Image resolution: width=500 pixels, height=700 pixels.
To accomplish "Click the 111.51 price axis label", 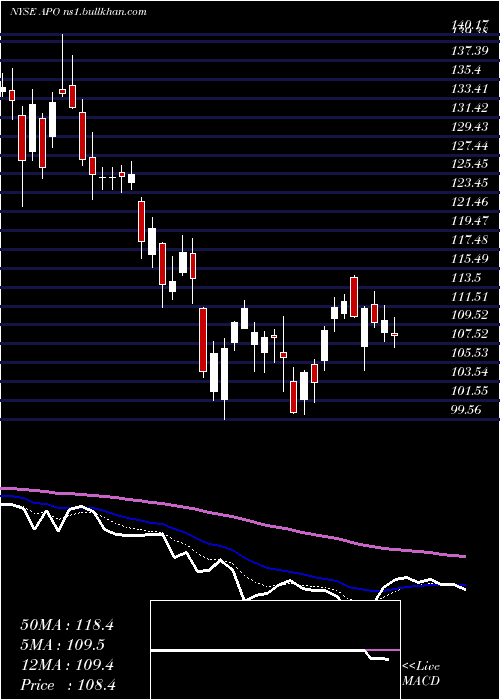I will pos(469,296).
